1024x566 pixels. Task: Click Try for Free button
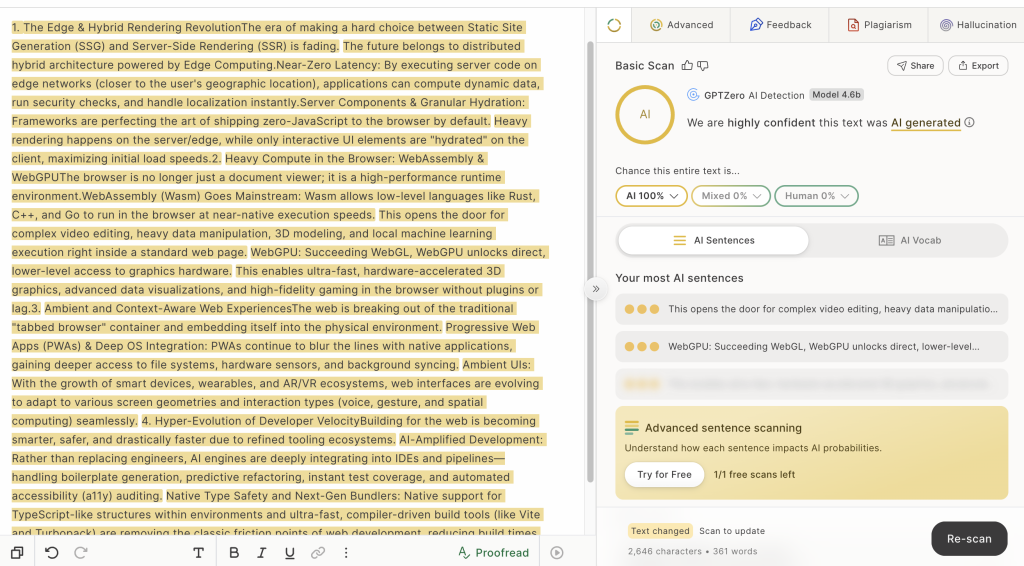[x=664, y=475]
